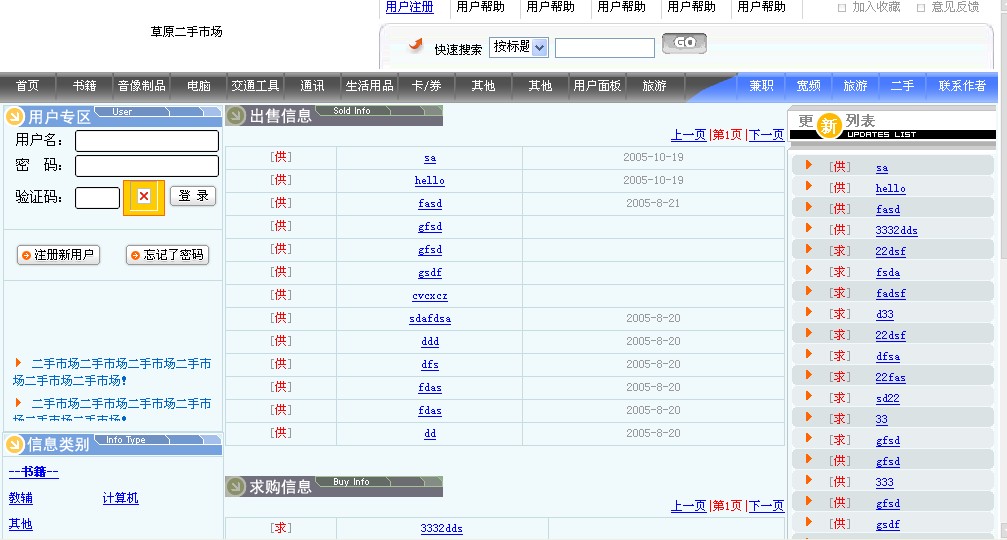Focus the 密码 input field

pyautogui.click(x=147, y=166)
